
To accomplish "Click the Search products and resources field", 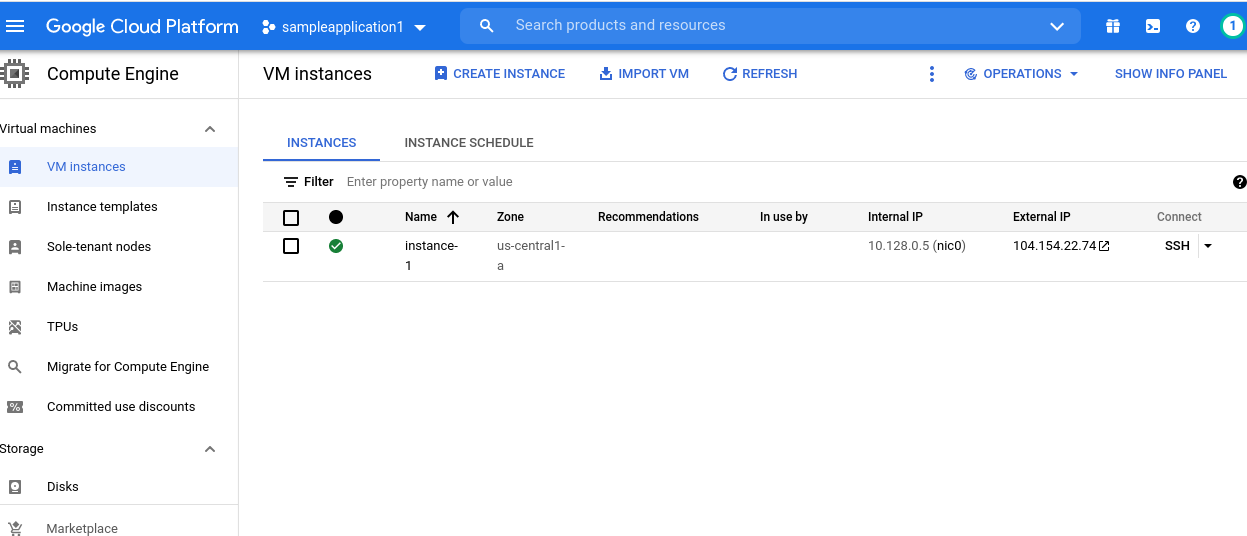I will (770, 26).
